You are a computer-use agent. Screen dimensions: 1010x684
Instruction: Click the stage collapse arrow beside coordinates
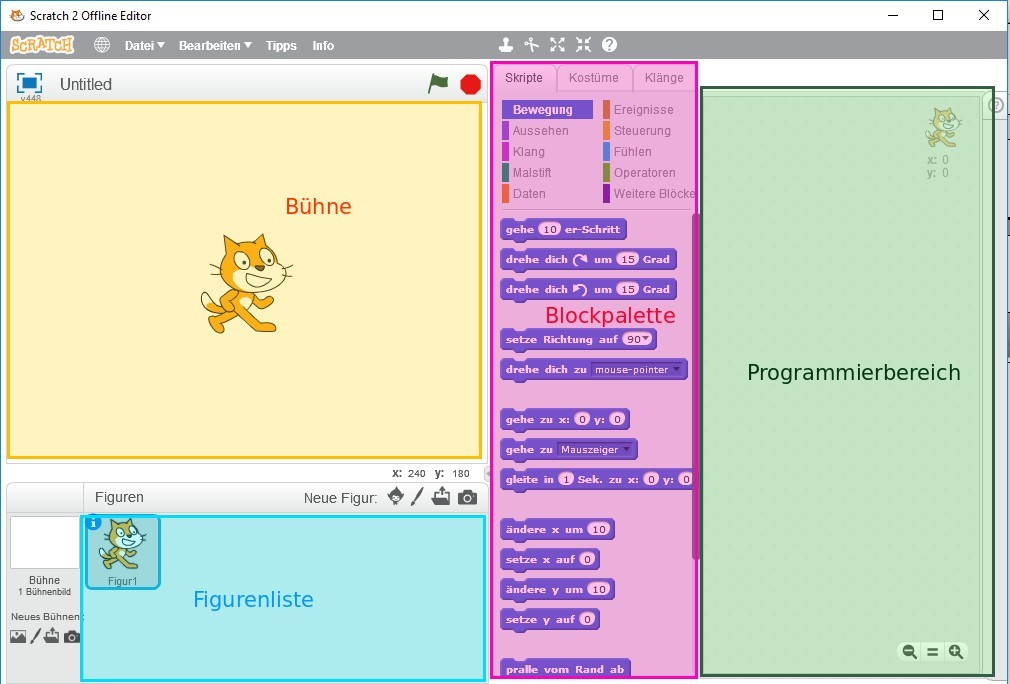(487, 473)
